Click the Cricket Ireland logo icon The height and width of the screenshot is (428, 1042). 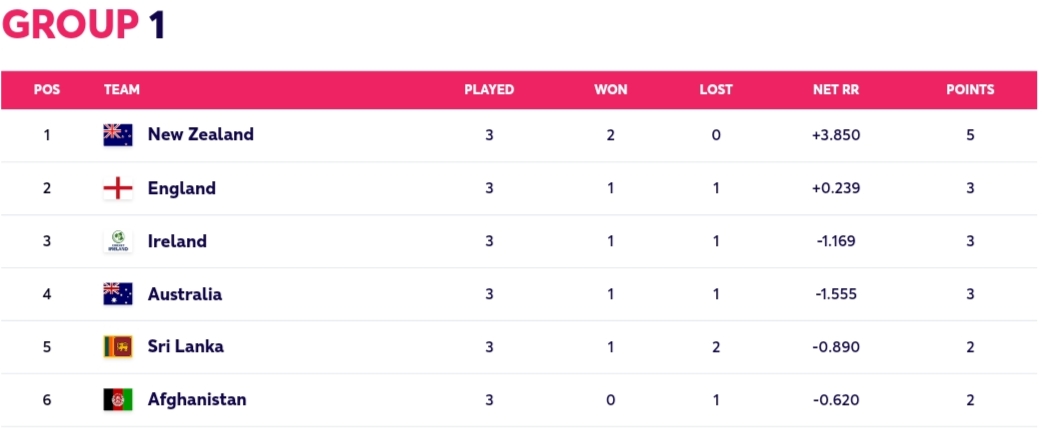pyautogui.click(x=118, y=241)
